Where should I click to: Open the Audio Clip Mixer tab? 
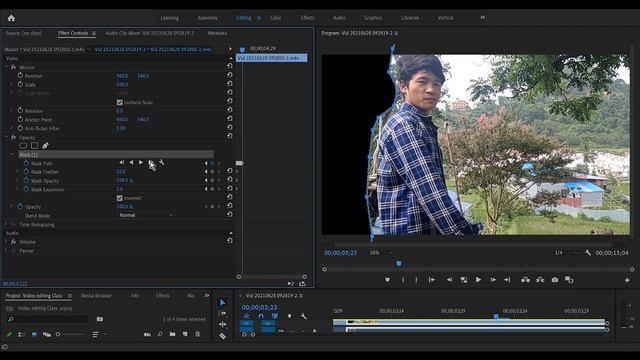coord(149,33)
